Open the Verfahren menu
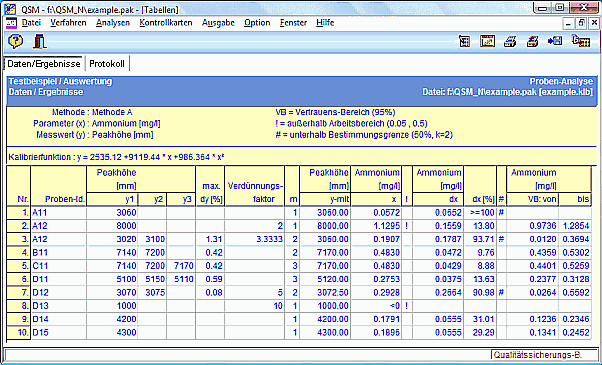This screenshot has width=602, height=365. tap(68, 23)
